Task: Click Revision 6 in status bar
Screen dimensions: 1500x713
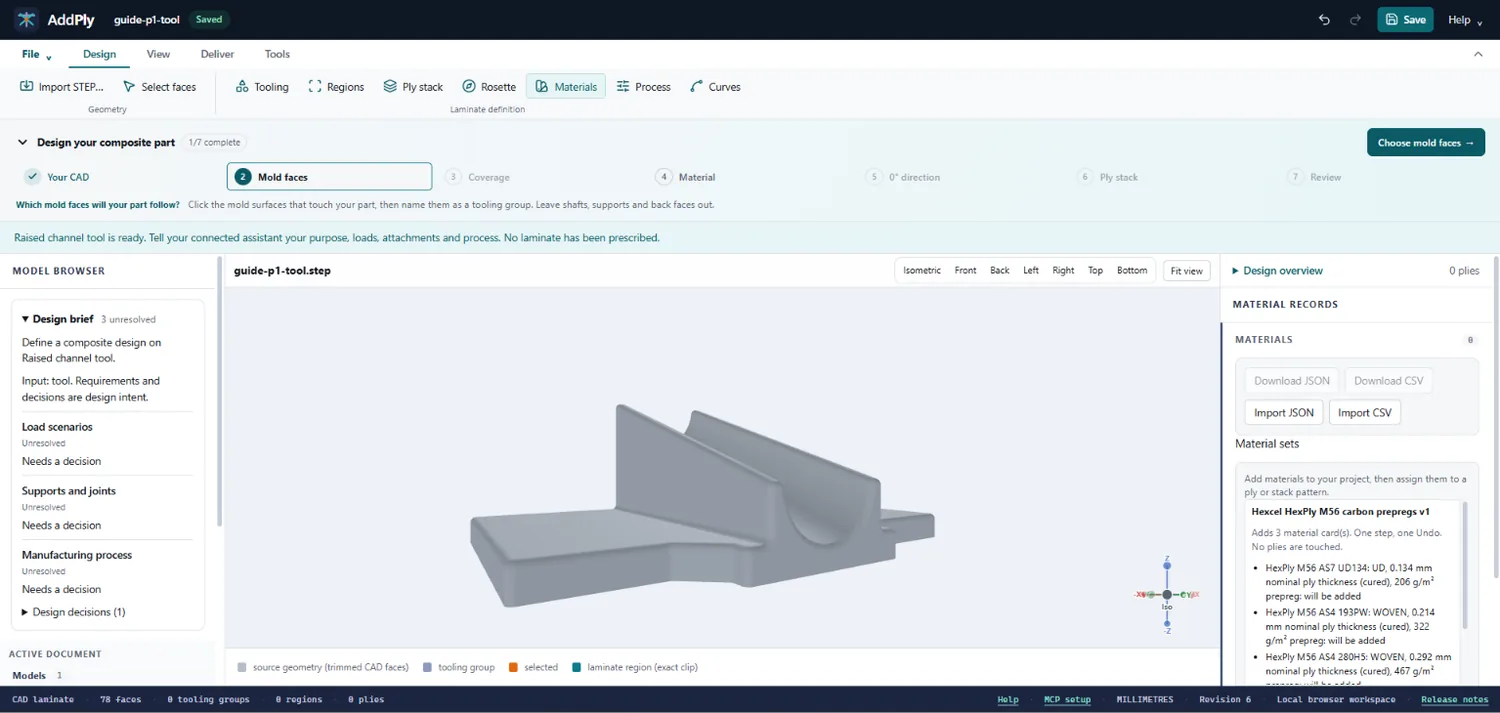Action: 1225,700
